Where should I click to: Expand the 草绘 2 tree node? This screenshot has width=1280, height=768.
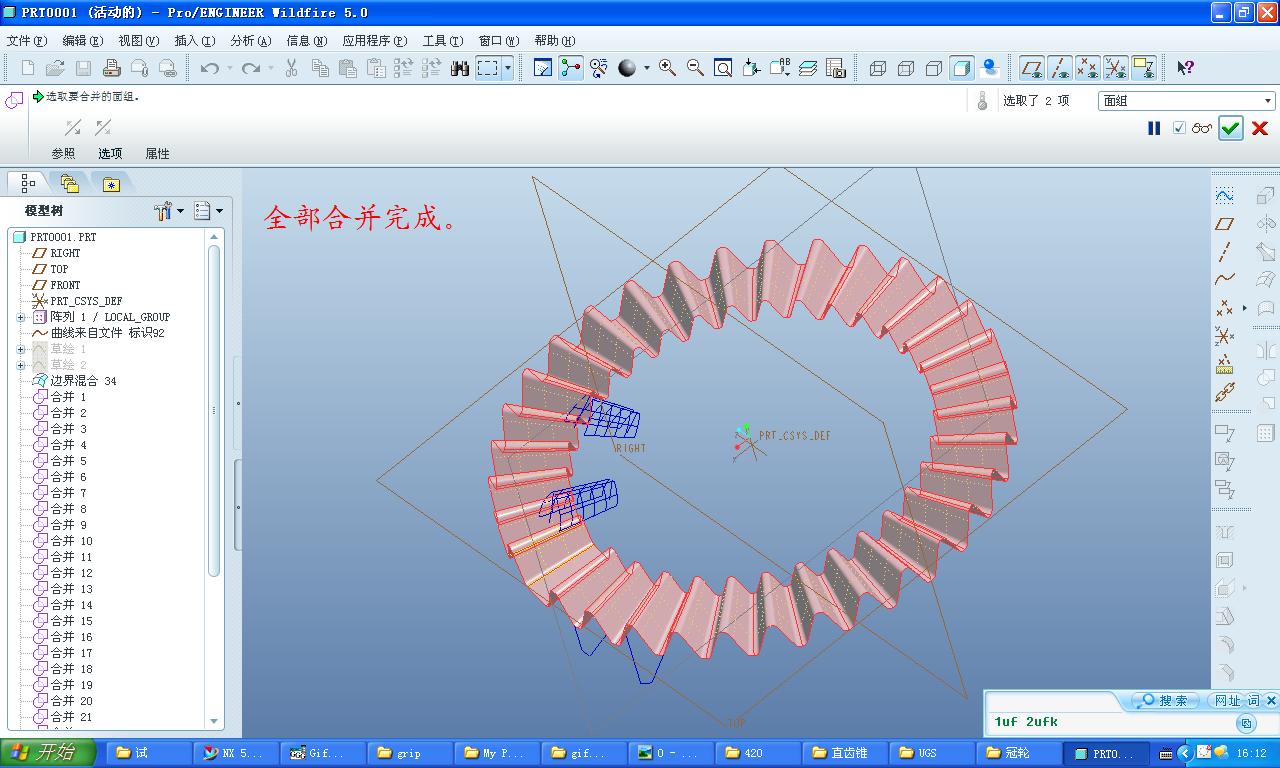[21, 365]
